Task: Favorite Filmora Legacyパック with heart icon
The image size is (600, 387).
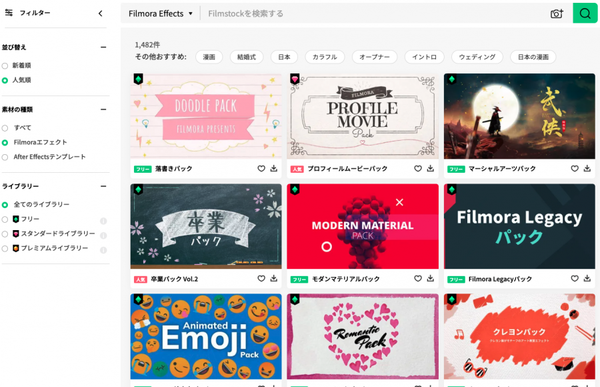Action: [x=575, y=279]
